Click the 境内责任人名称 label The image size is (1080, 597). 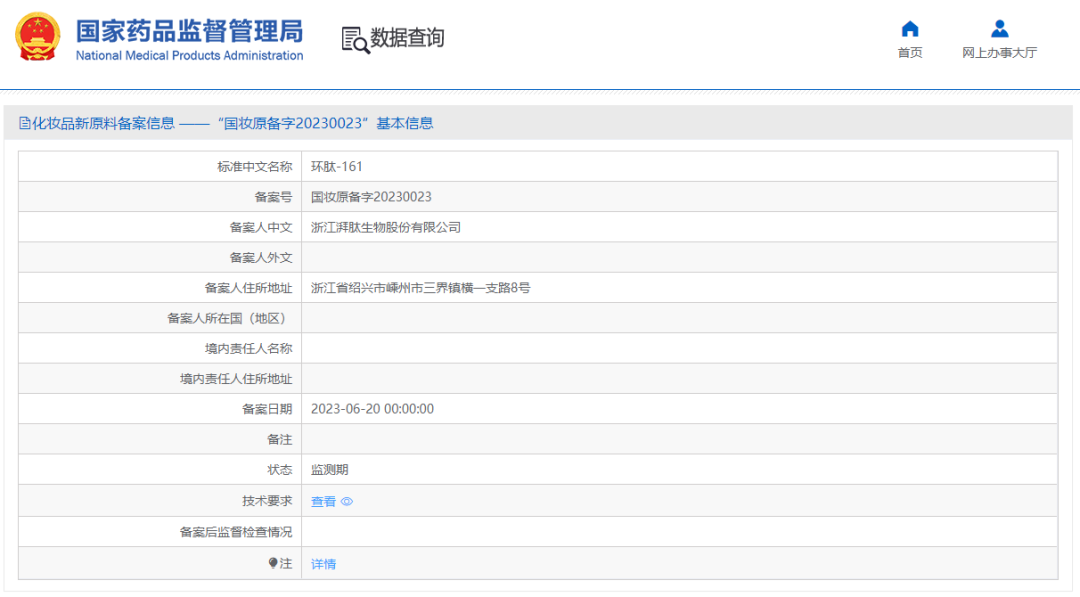tap(249, 348)
